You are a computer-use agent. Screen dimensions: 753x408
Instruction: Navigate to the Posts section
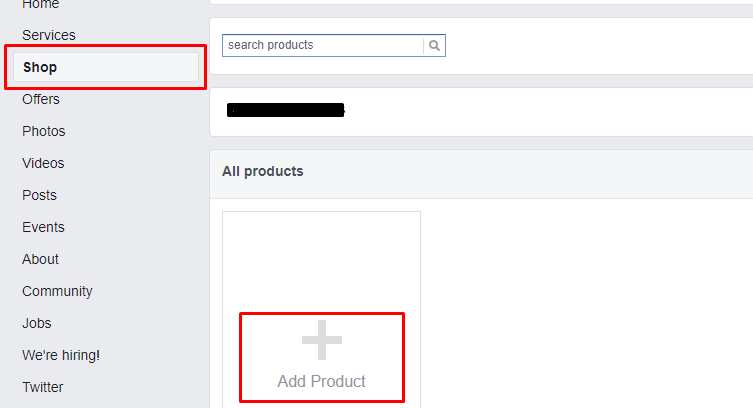(39, 195)
